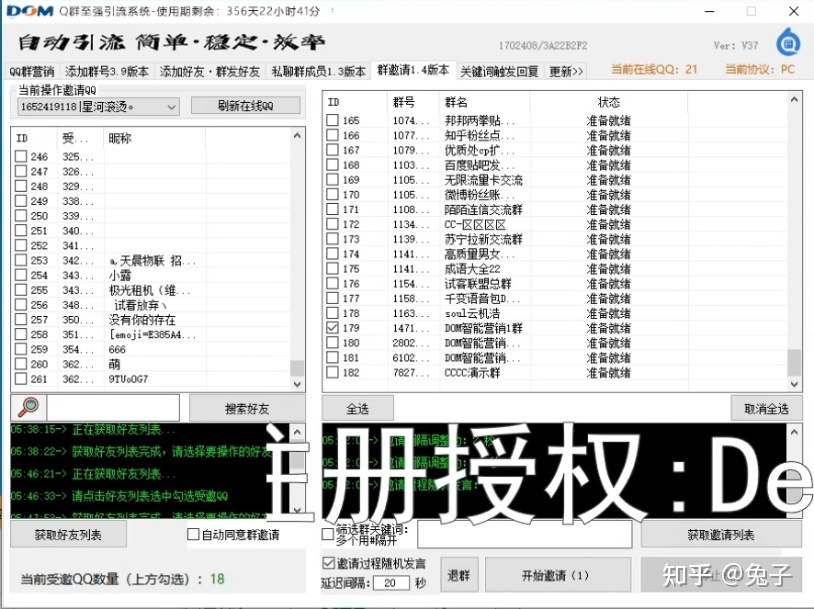
Task: Switch to 私聊群成员1.3版本 tab
Action: 318,71
